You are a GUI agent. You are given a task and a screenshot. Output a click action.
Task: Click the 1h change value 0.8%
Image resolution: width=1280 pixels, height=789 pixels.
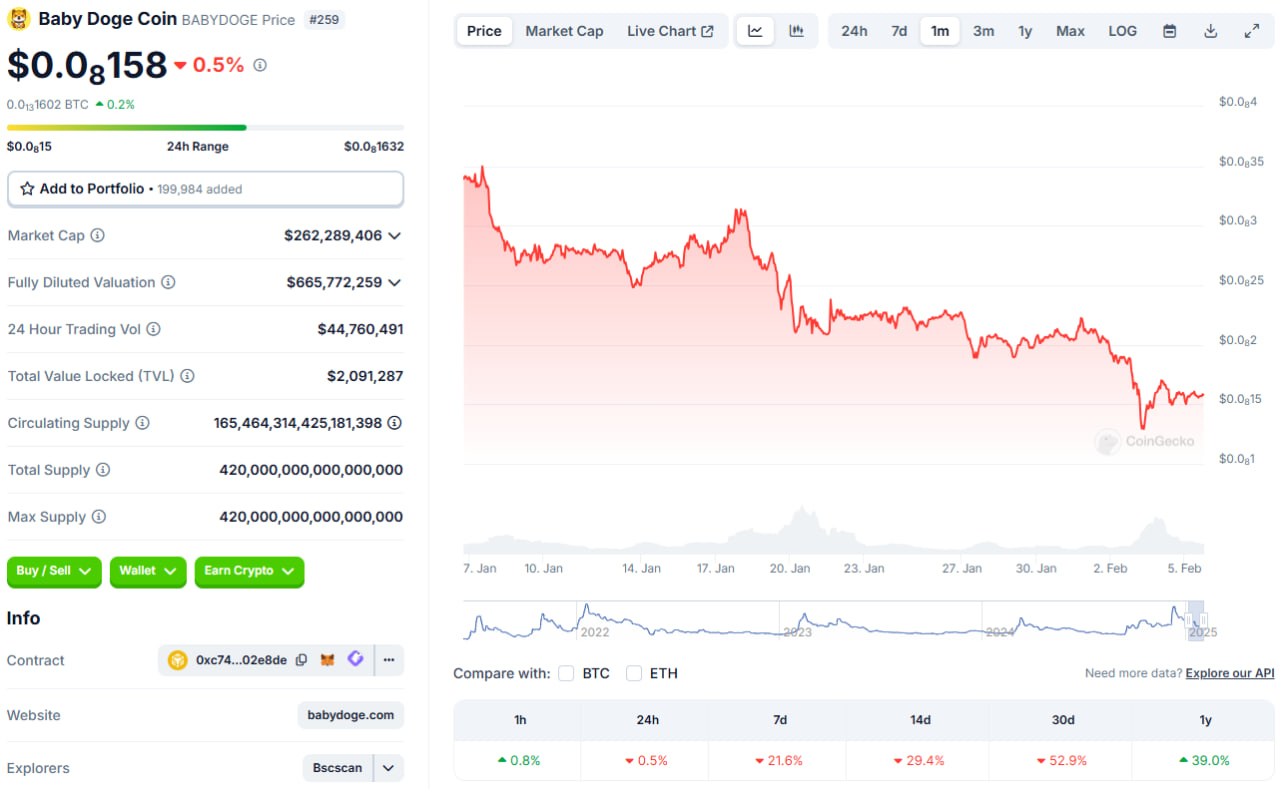(518, 760)
